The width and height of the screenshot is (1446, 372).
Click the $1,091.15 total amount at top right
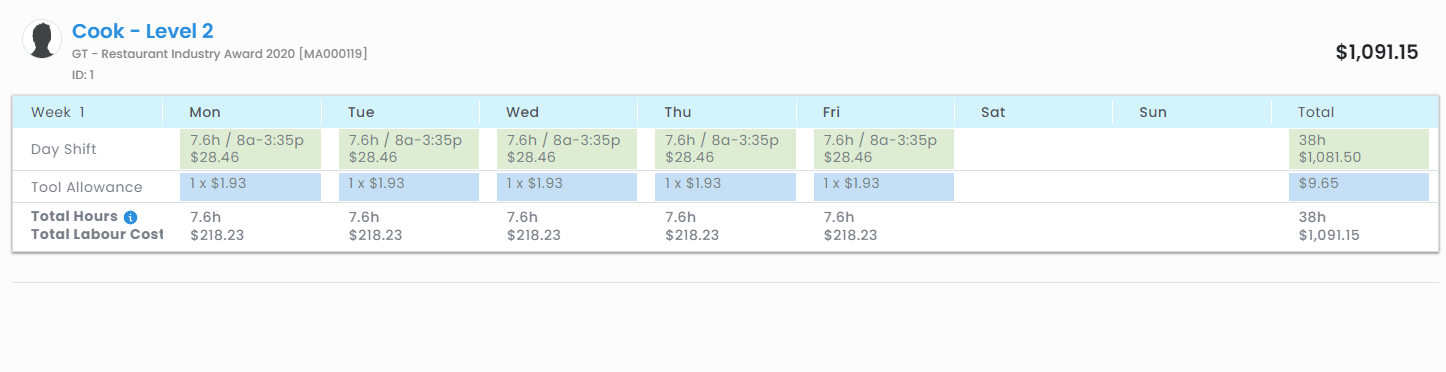click(1377, 53)
